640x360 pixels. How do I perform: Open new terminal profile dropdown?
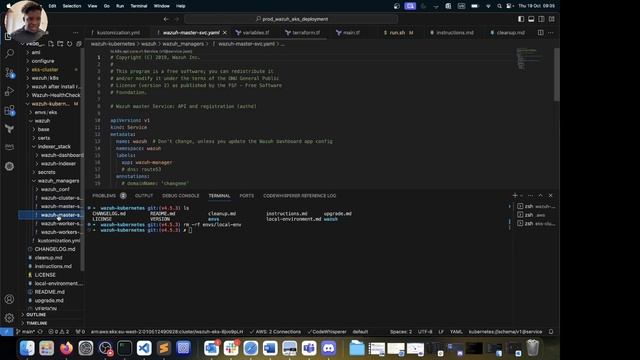coord(521,196)
